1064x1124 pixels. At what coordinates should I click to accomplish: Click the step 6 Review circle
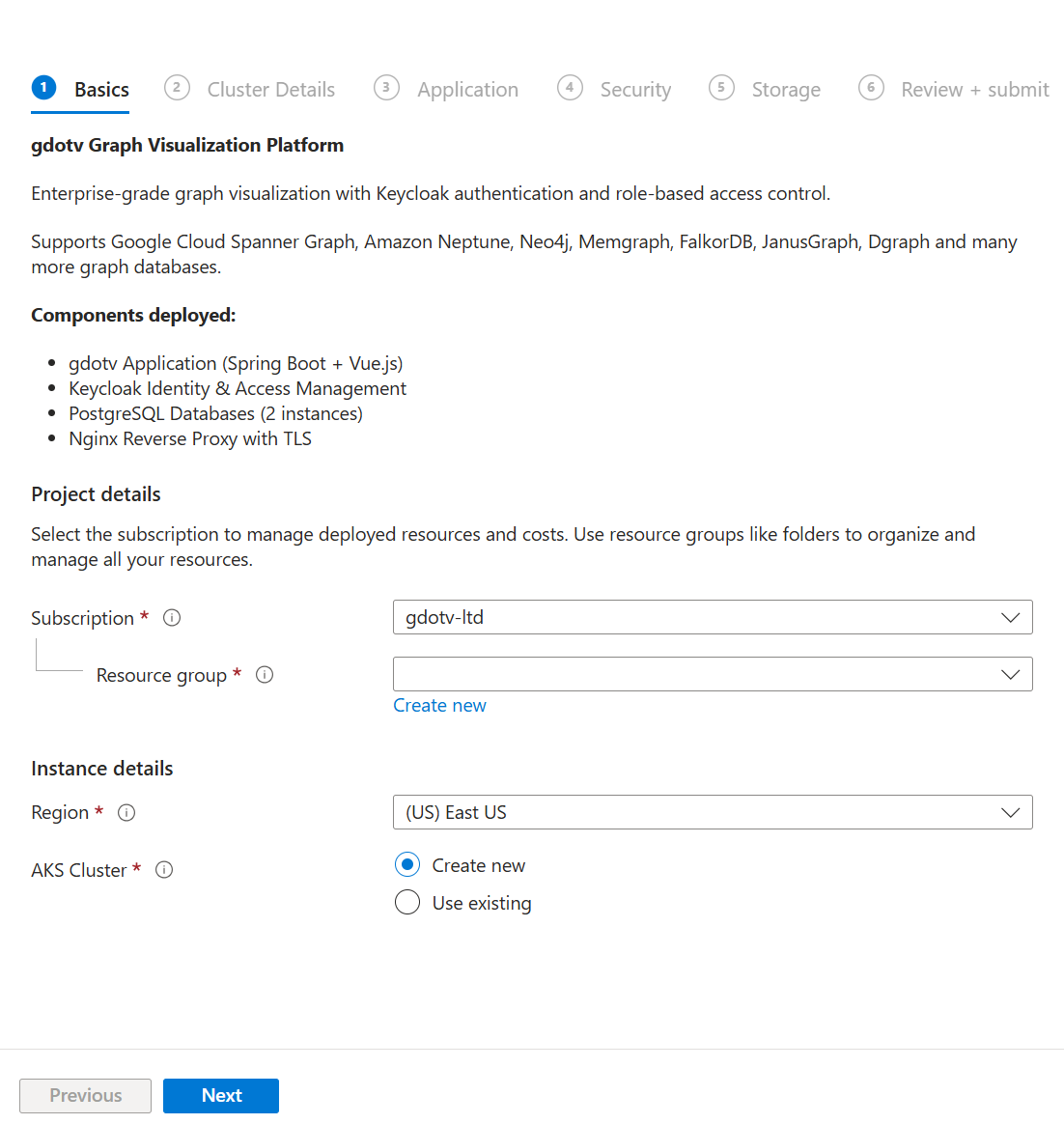[871, 87]
